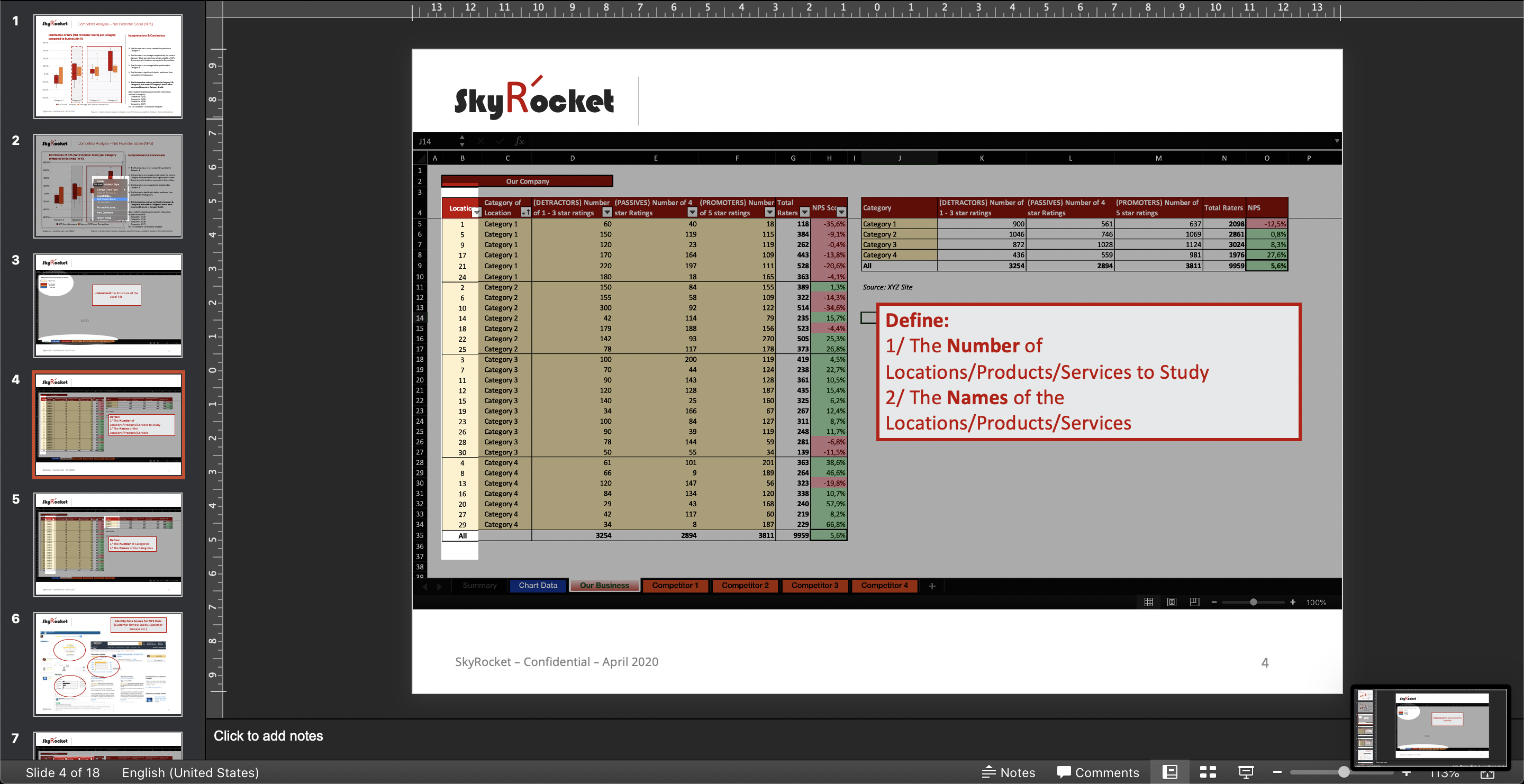Open DETRACTORS column filter dropdown
This screenshot has width=1524, height=784.
tap(607, 212)
